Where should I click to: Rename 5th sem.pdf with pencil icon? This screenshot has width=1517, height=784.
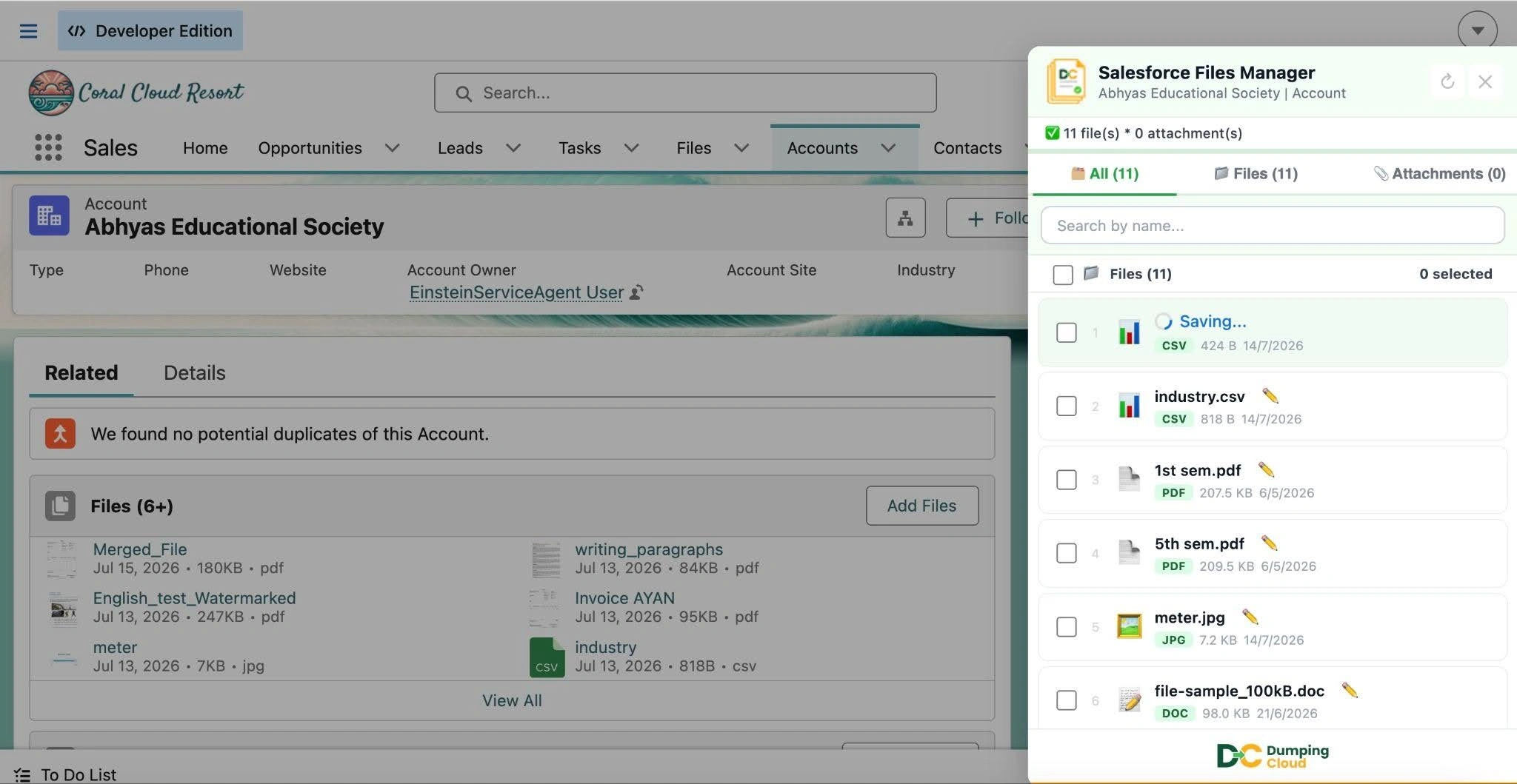1269,543
